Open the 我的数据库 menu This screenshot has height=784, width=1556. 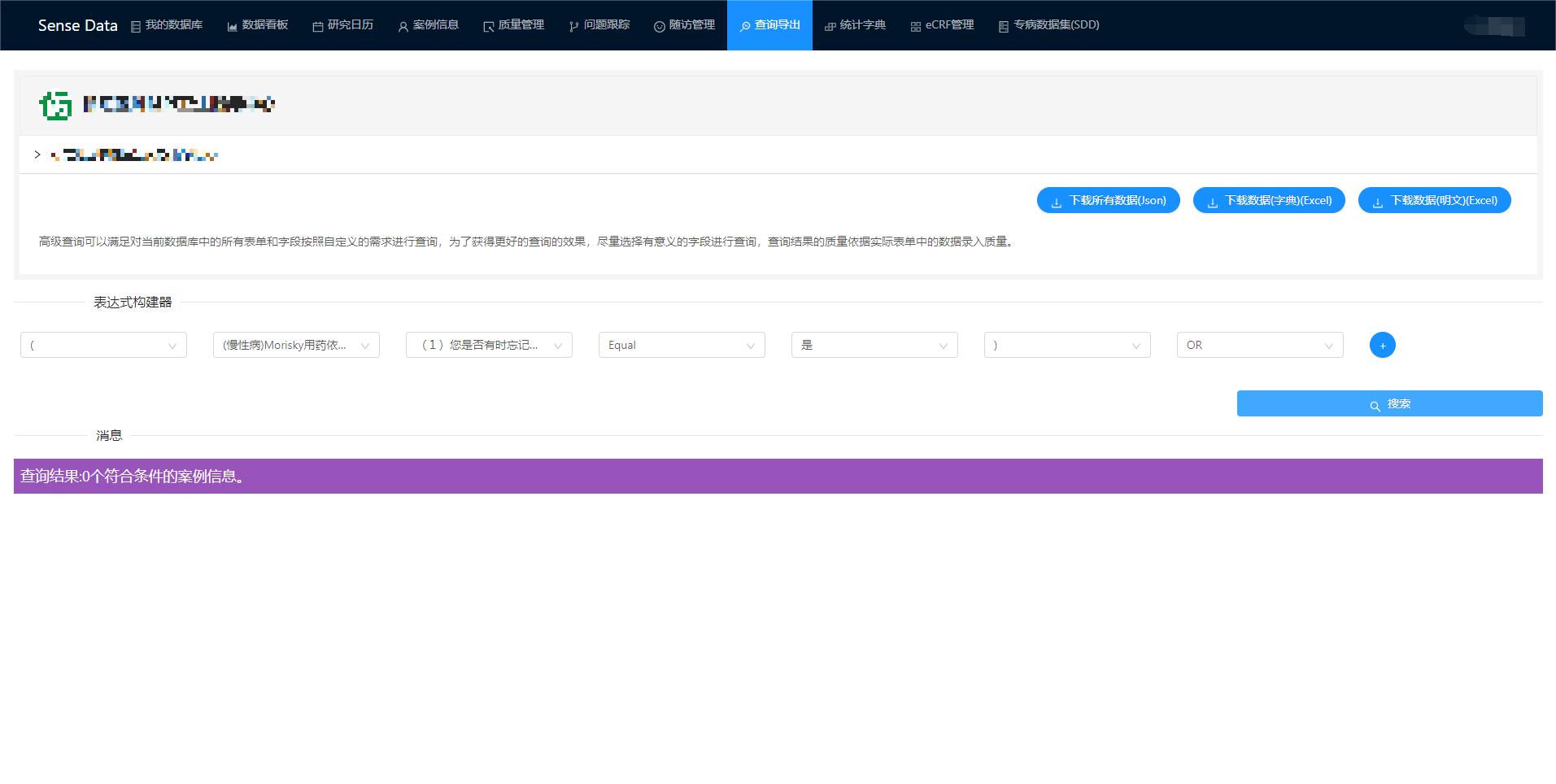click(x=167, y=25)
